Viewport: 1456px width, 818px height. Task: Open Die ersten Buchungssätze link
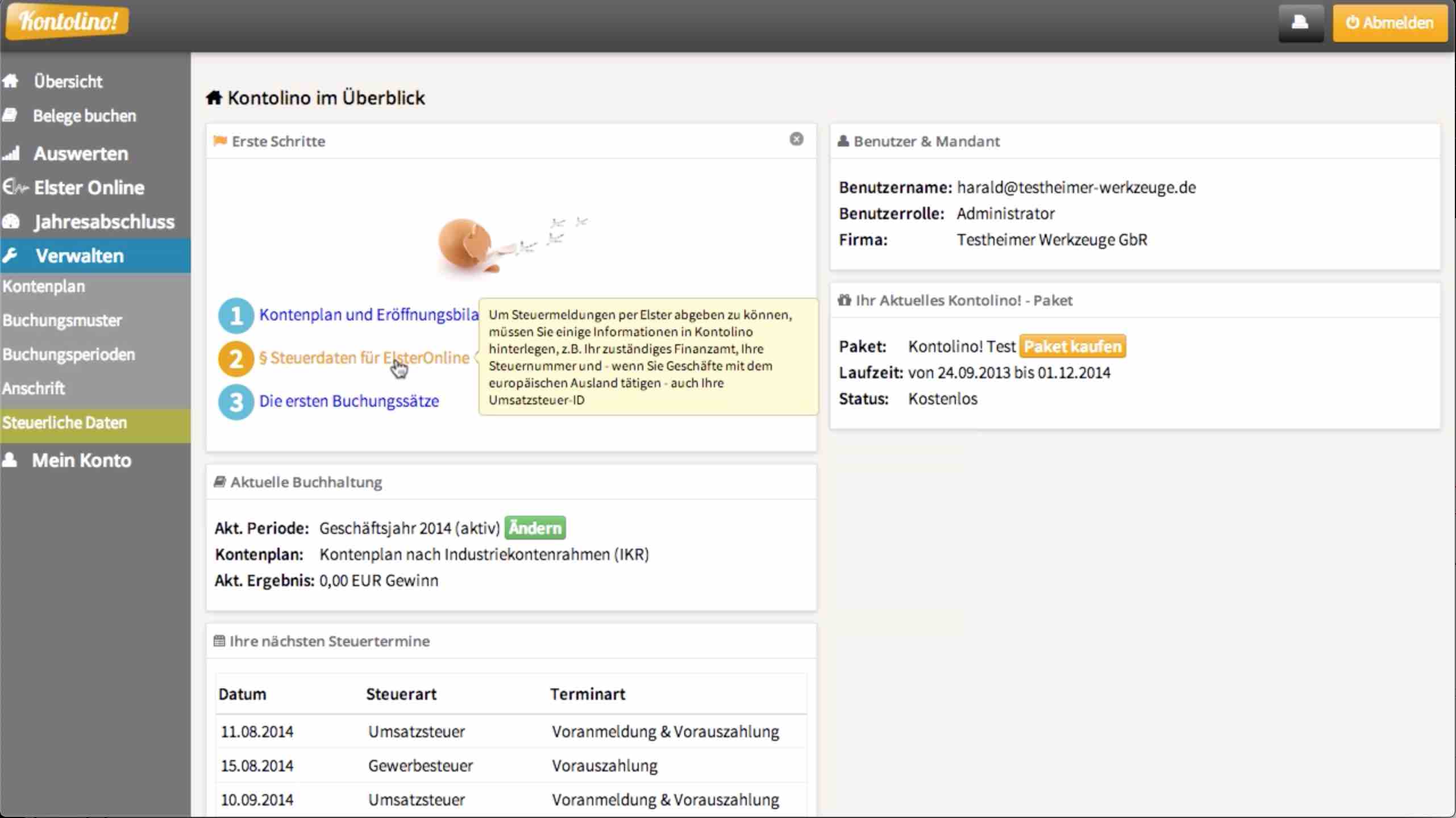click(349, 401)
